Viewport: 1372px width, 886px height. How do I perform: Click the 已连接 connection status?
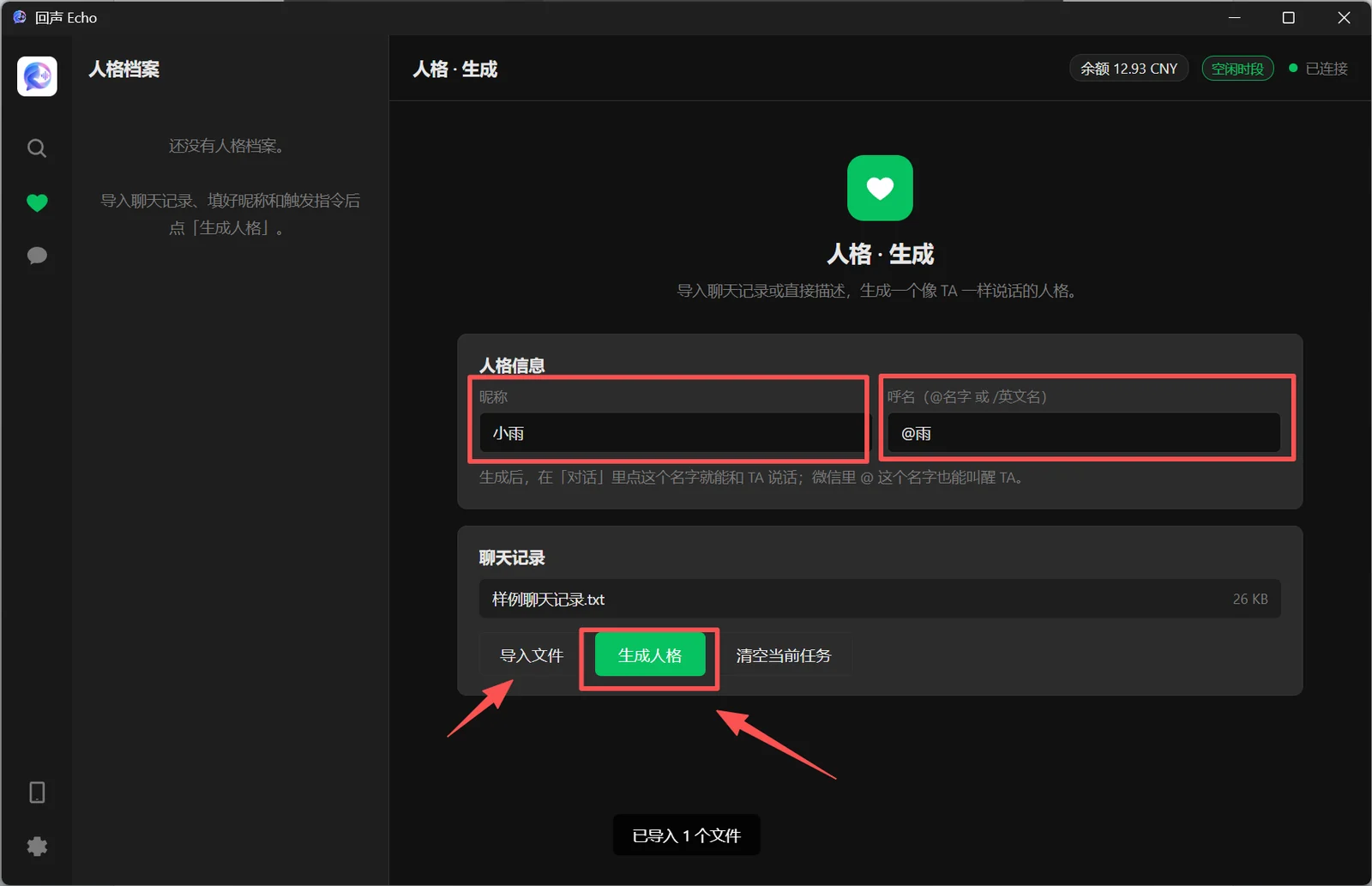(1319, 69)
